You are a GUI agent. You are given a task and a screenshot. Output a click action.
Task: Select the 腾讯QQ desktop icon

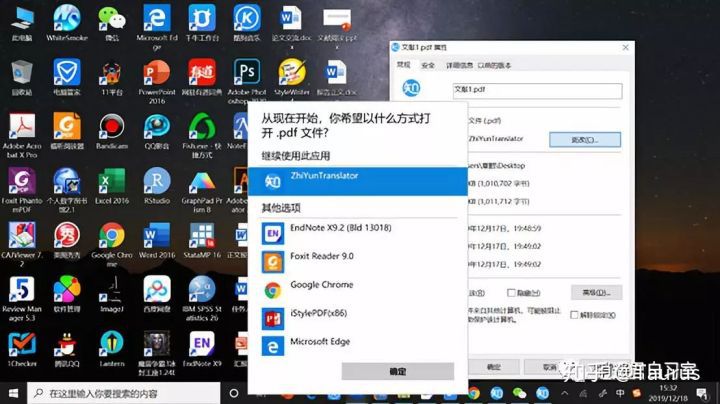coord(67,349)
